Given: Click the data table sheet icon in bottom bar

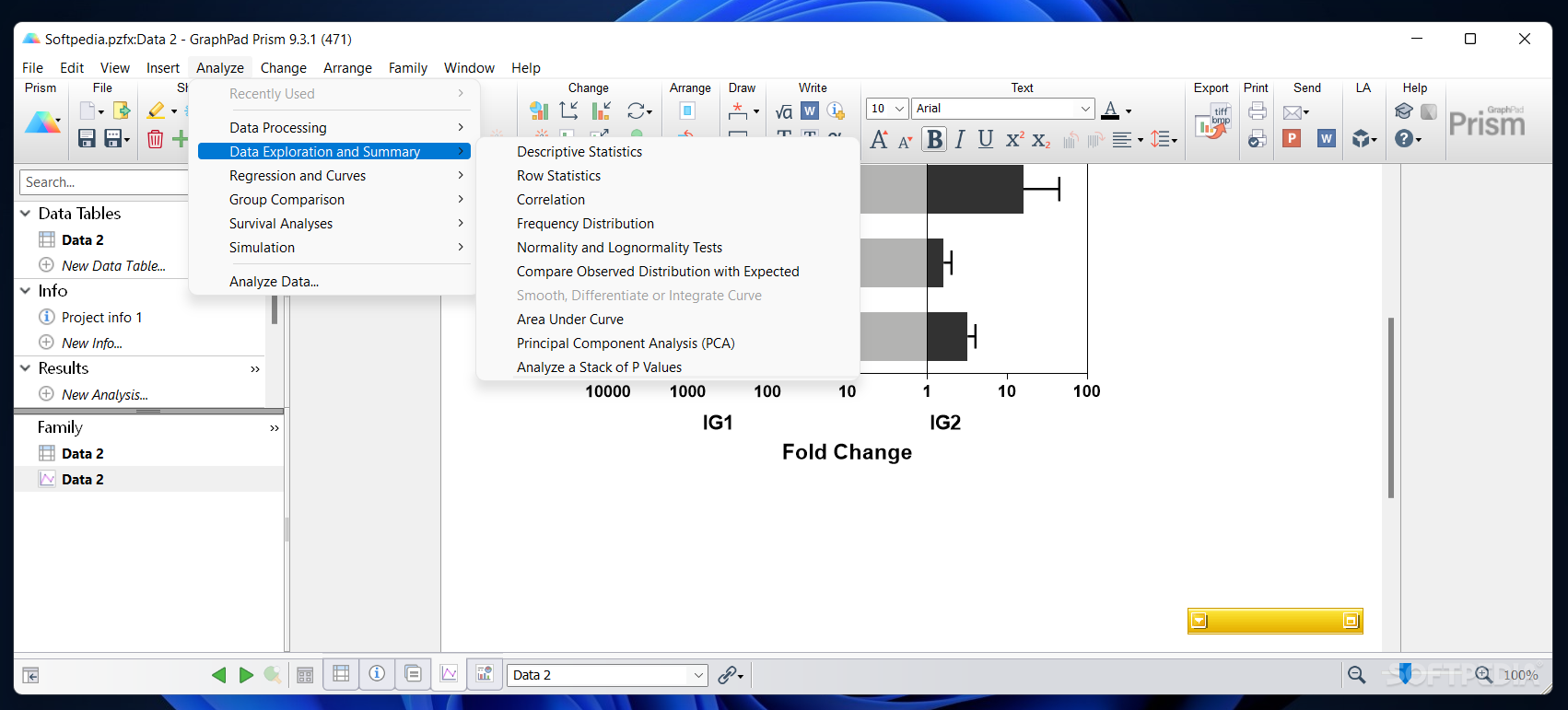Looking at the screenshot, I should pos(341,674).
